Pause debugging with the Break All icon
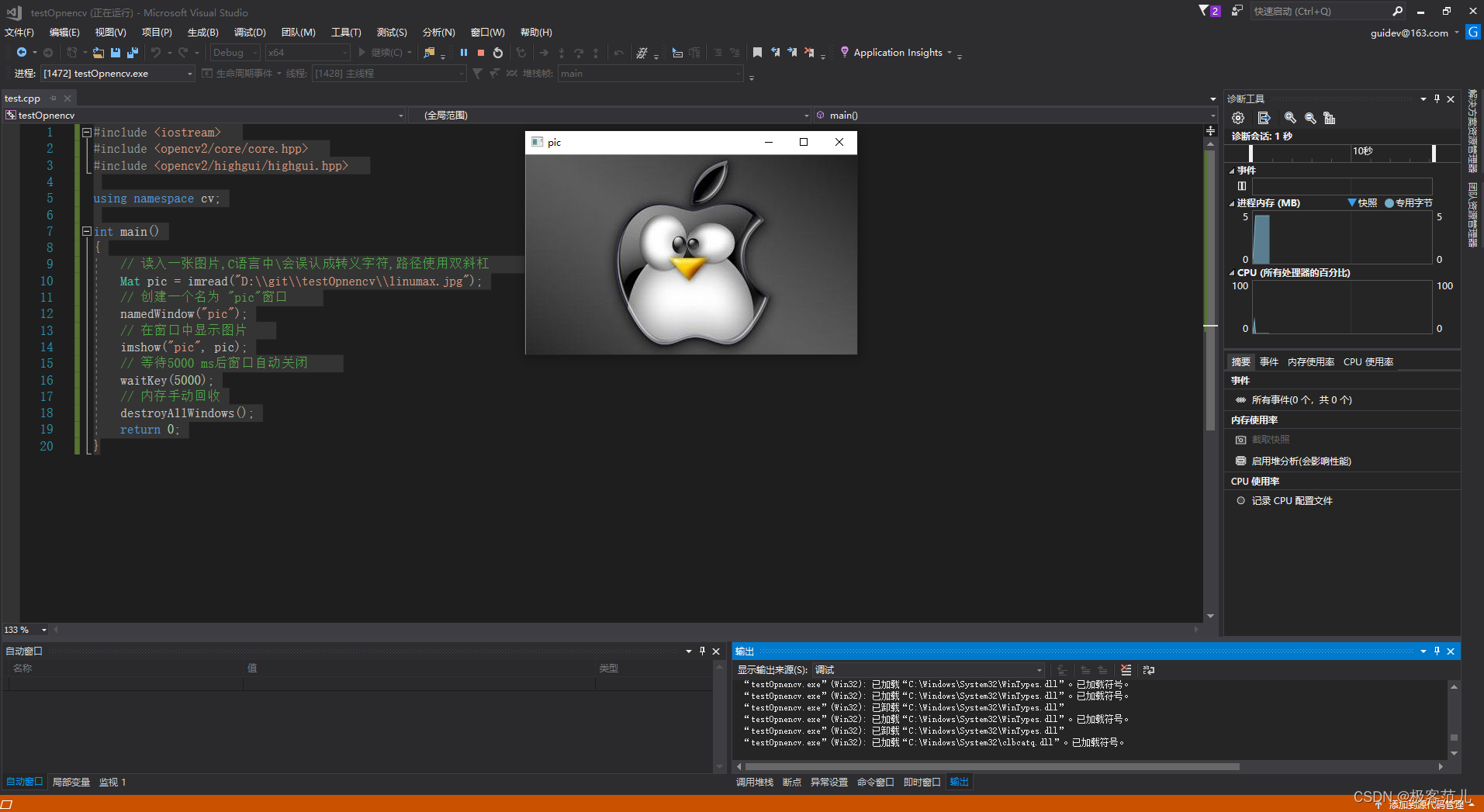 tap(464, 53)
